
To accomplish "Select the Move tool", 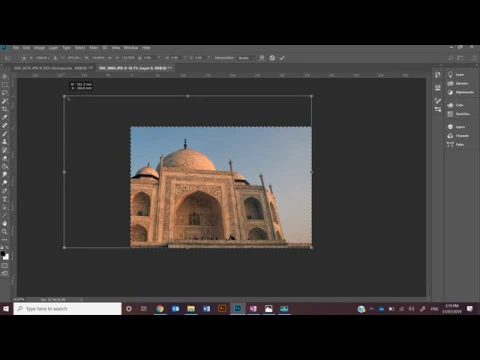I will point(5,76).
